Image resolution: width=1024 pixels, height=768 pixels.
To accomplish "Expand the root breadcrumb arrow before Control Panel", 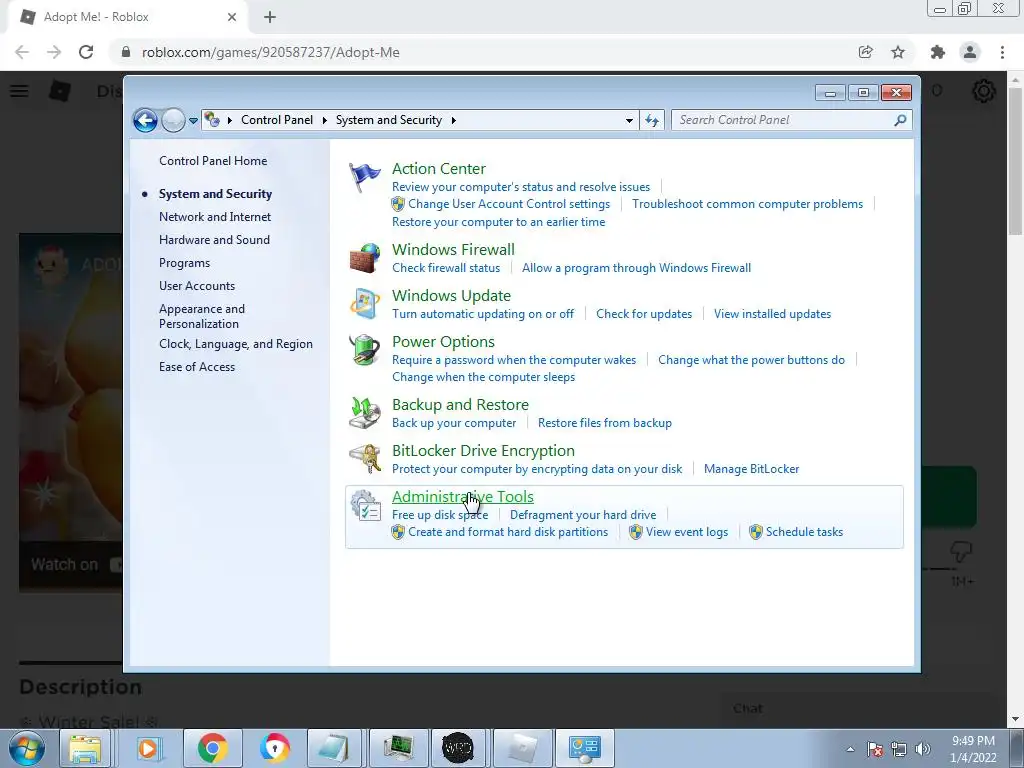I will (x=229, y=120).
